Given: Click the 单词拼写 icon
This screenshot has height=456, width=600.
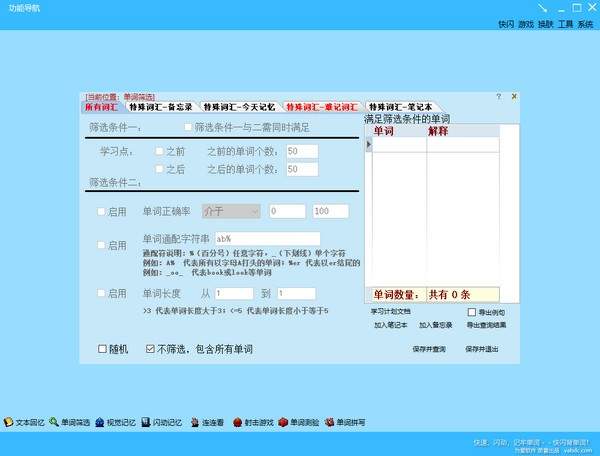Looking at the screenshot, I should click(329, 423).
